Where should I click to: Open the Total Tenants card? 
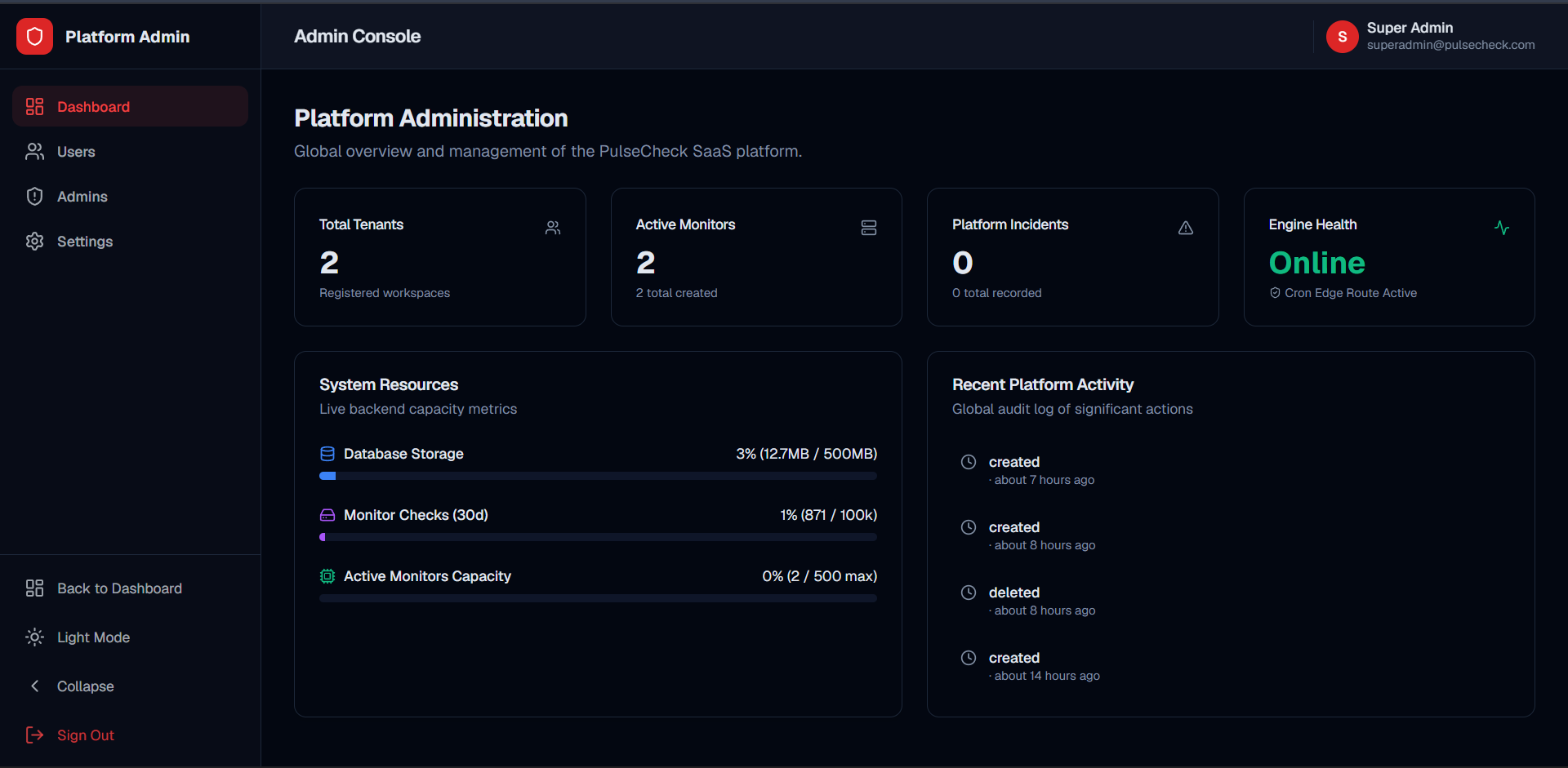coord(439,257)
